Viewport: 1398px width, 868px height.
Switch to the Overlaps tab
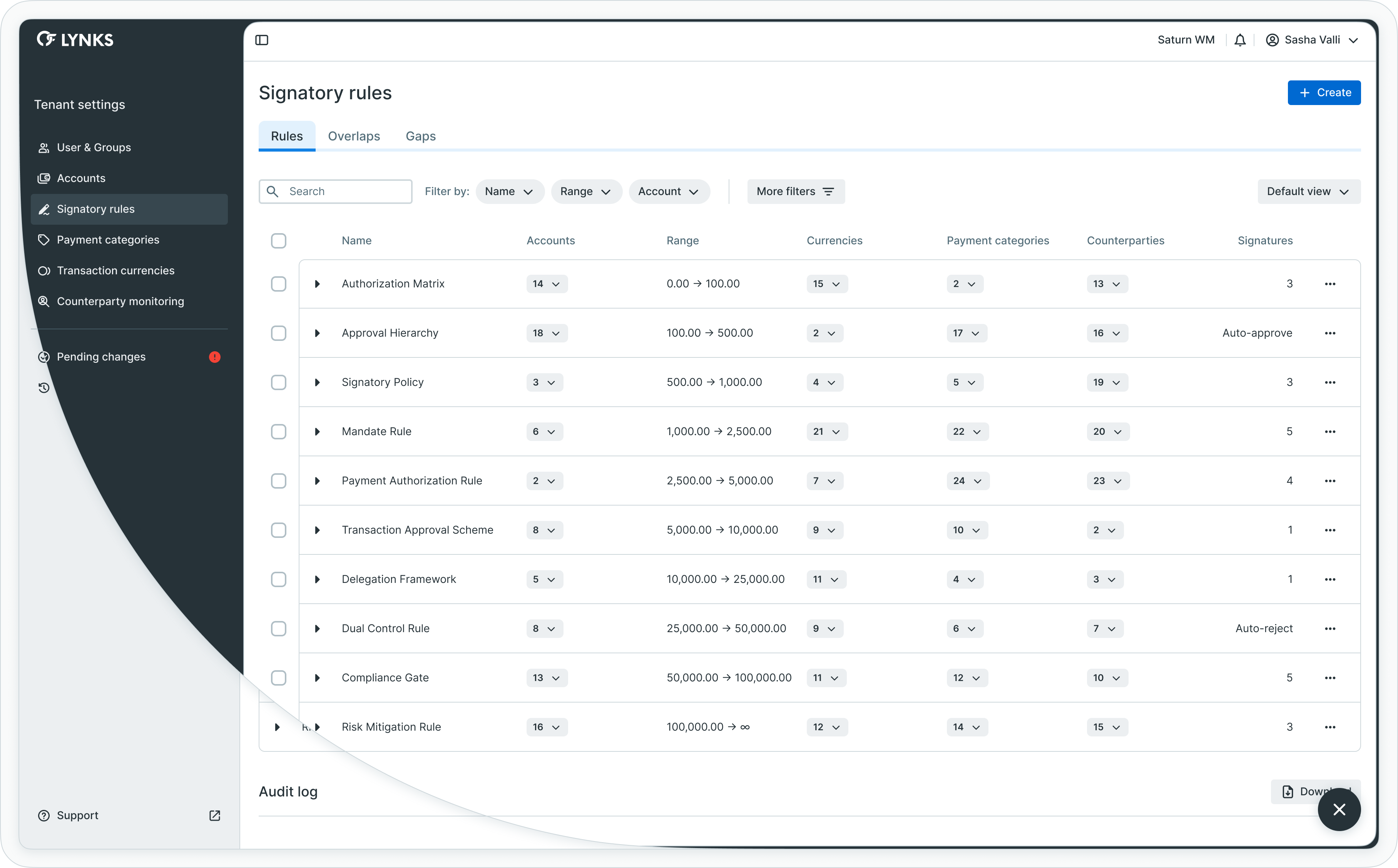tap(354, 137)
